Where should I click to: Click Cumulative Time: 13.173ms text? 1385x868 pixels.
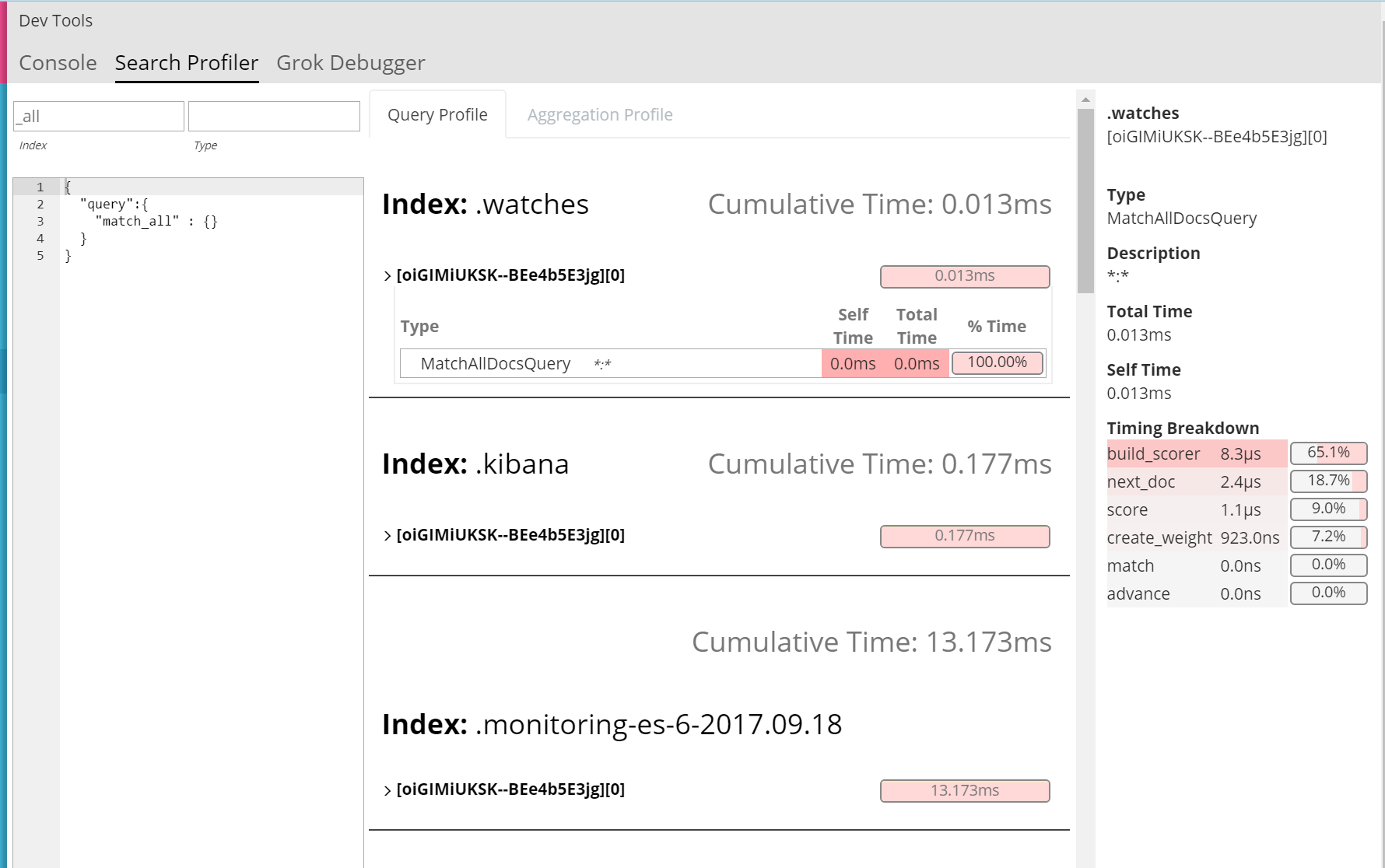pos(871,642)
